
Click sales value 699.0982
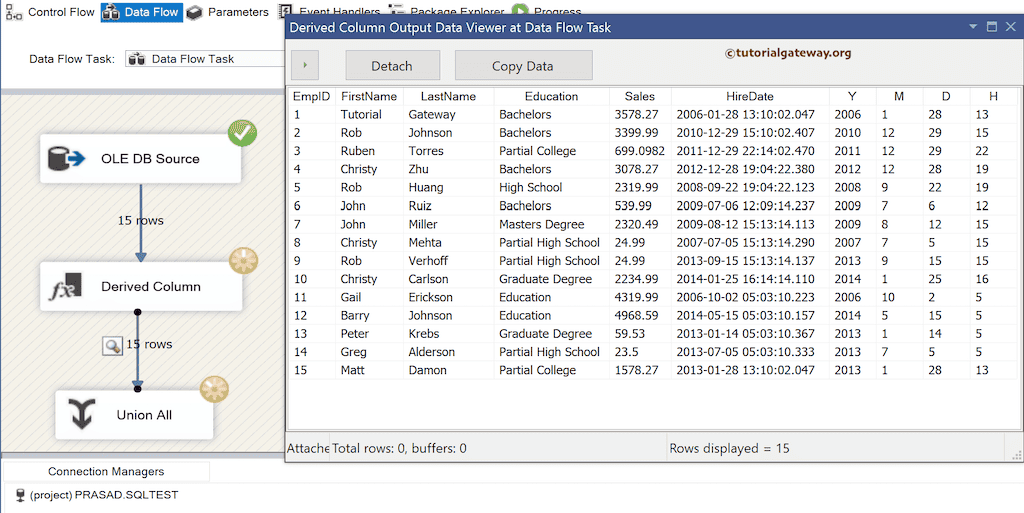pyautogui.click(x=640, y=151)
